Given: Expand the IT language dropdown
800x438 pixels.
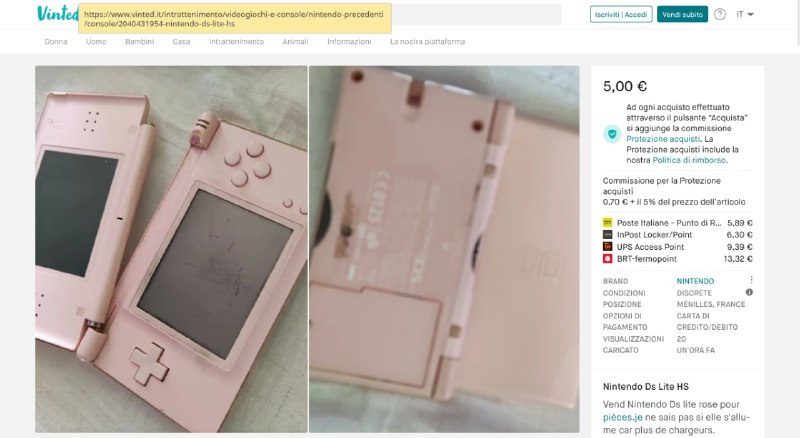Looking at the screenshot, I should click(745, 14).
